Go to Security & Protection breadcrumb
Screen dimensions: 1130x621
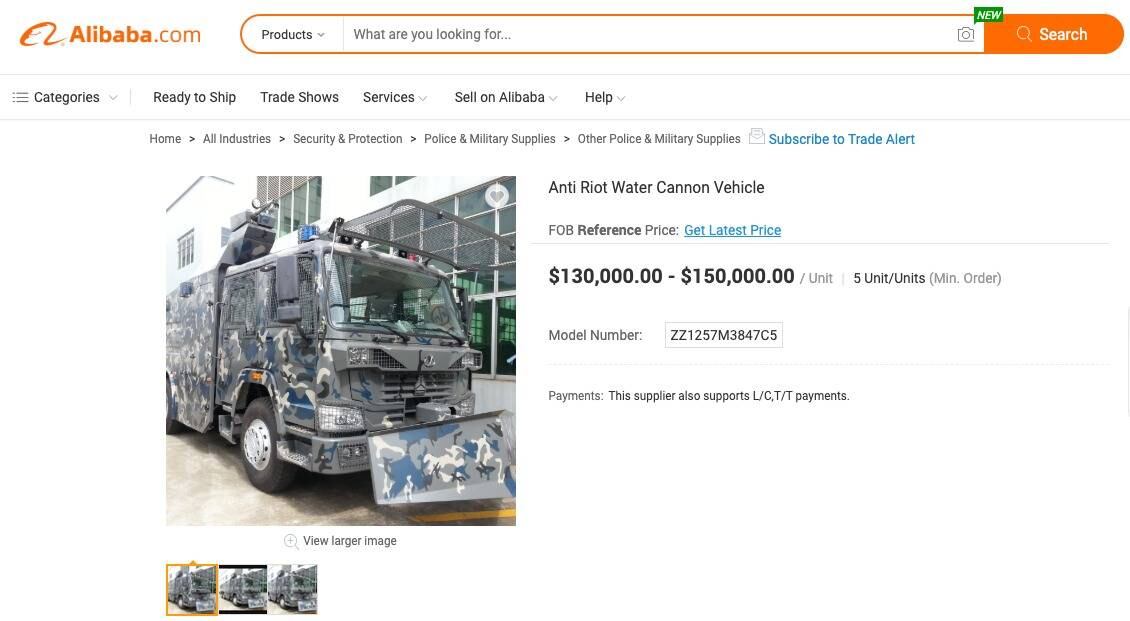[347, 139]
